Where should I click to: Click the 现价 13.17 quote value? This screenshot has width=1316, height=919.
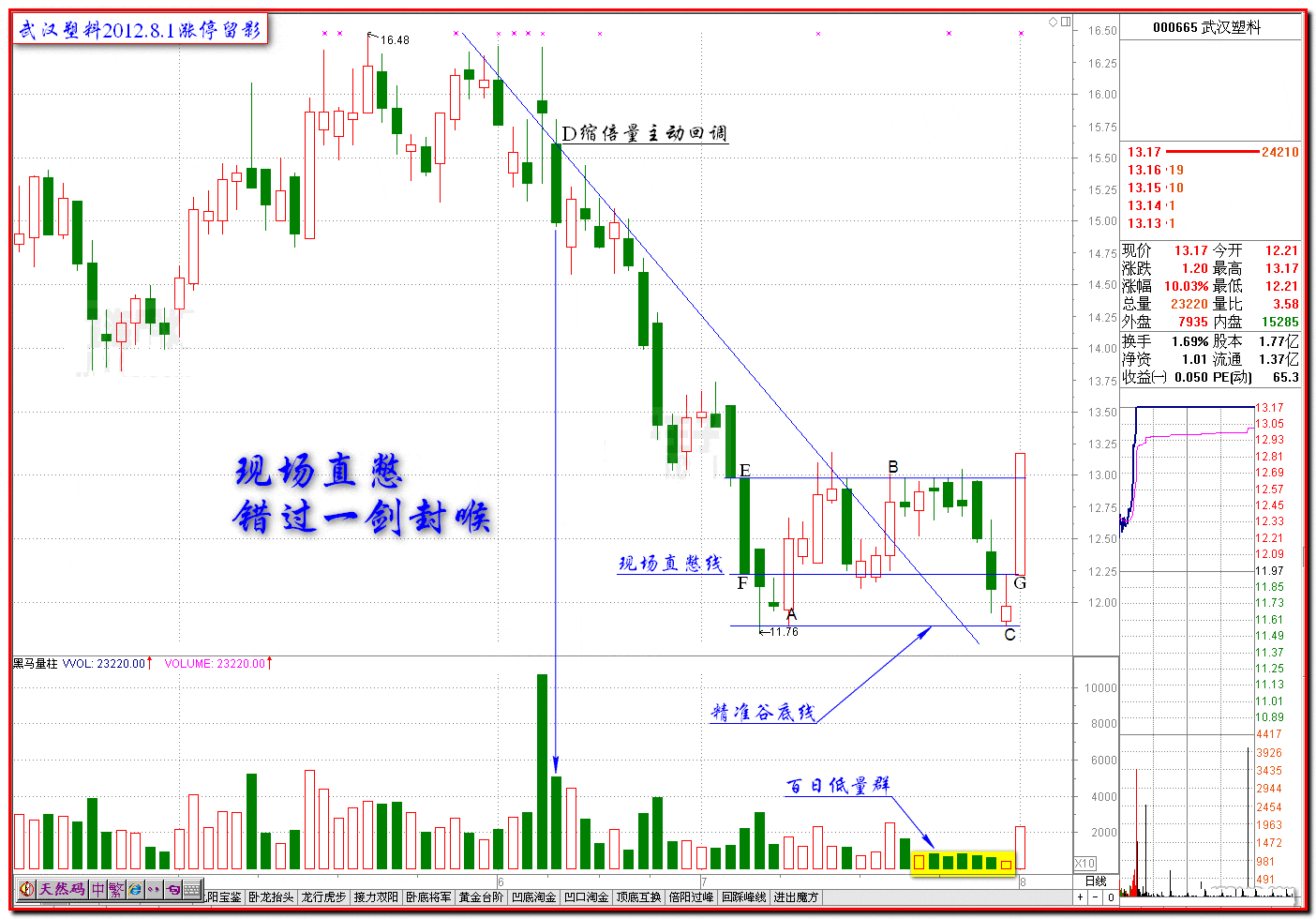(x=1191, y=250)
